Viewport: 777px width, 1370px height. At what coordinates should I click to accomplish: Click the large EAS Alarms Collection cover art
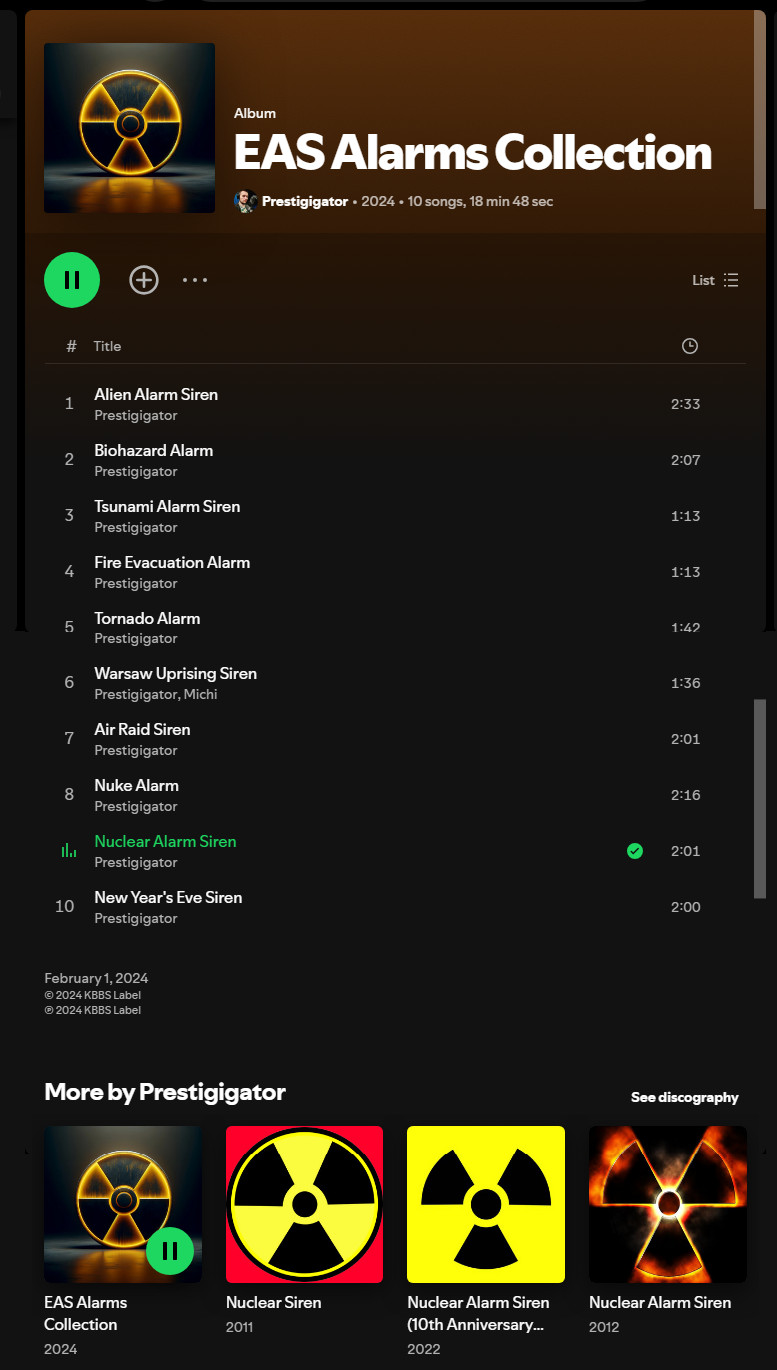pos(130,128)
